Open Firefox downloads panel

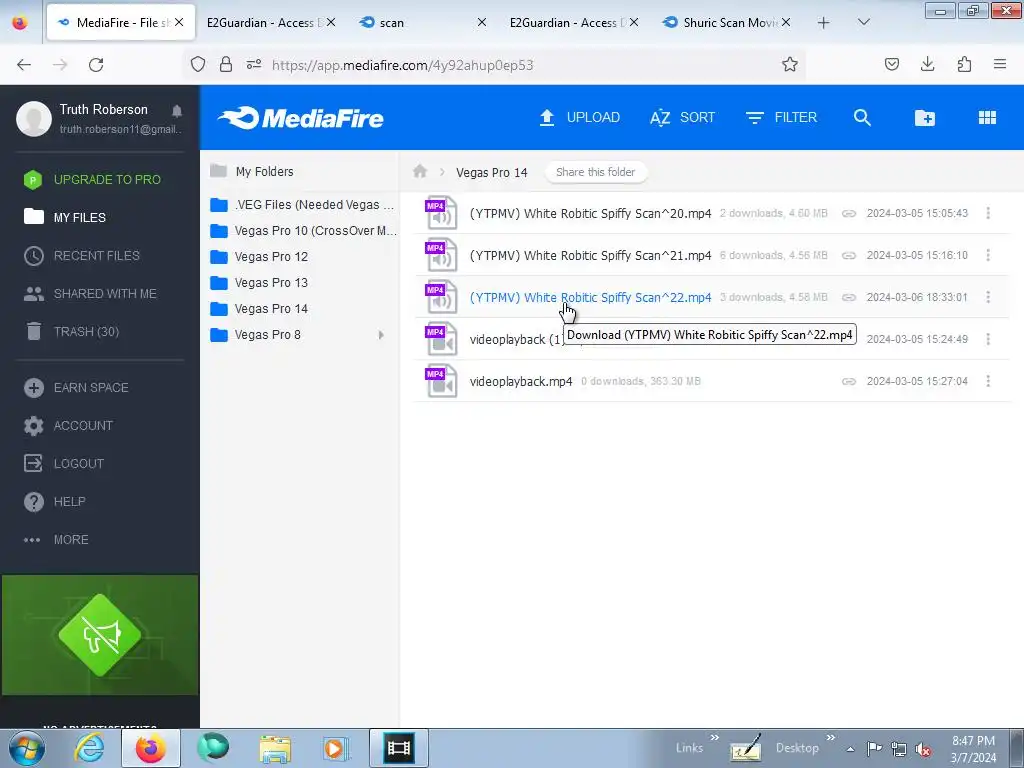(x=927, y=64)
